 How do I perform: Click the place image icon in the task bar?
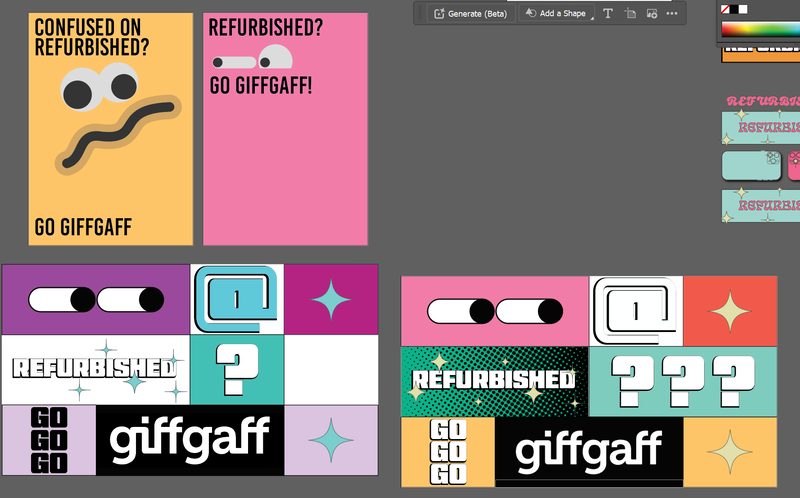coord(652,14)
